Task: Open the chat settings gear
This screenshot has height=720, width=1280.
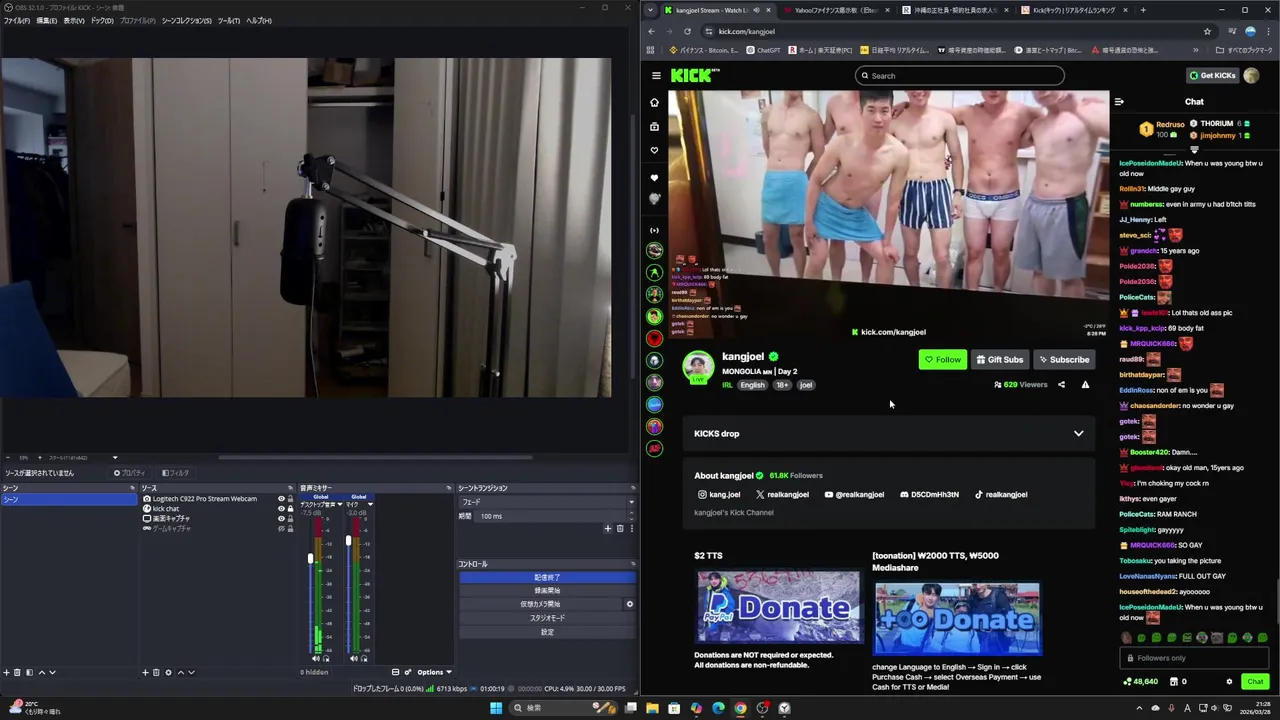Action: 1229,681
